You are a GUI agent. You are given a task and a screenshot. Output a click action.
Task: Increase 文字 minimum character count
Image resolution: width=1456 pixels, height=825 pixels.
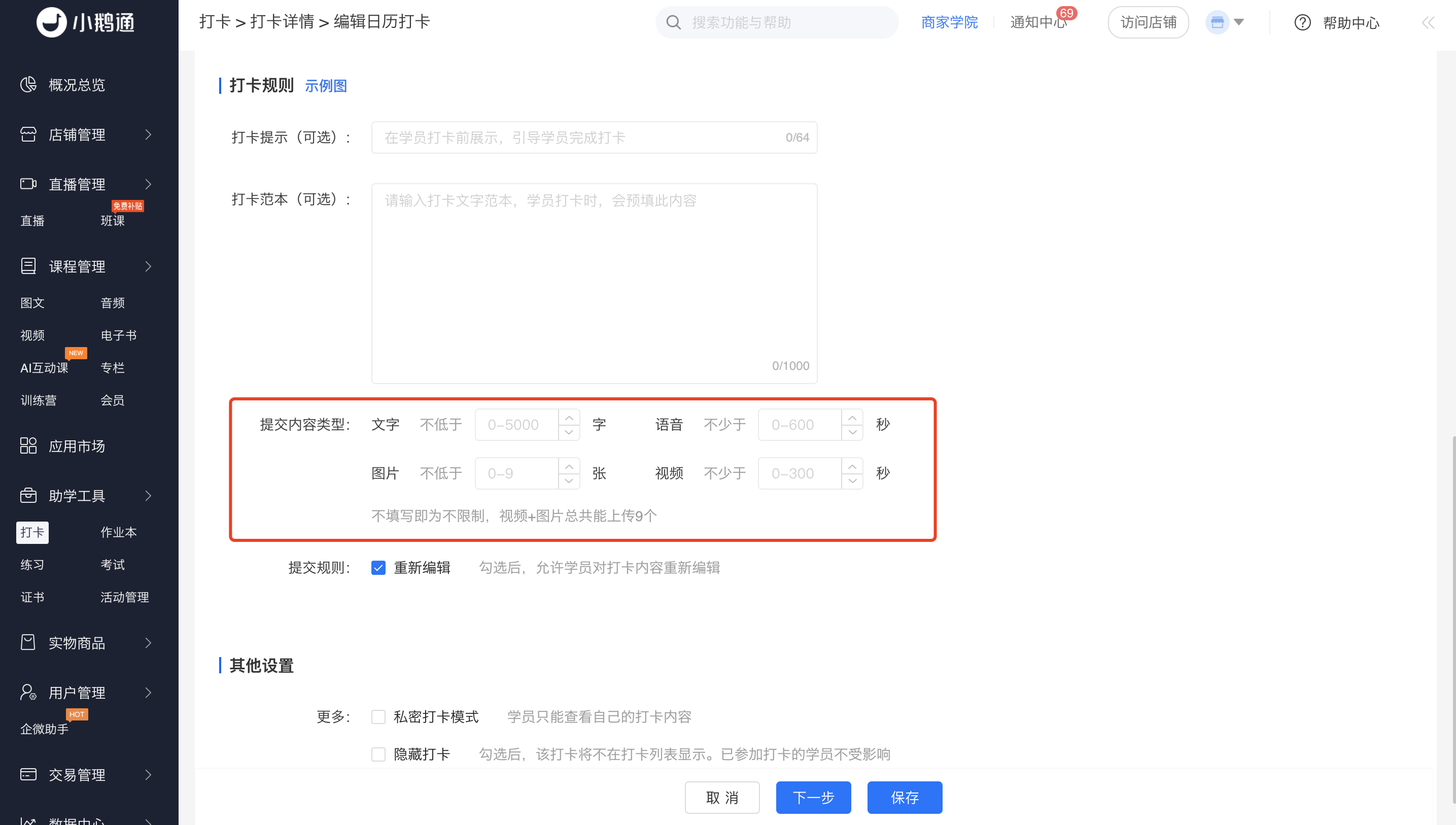[569, 418]
